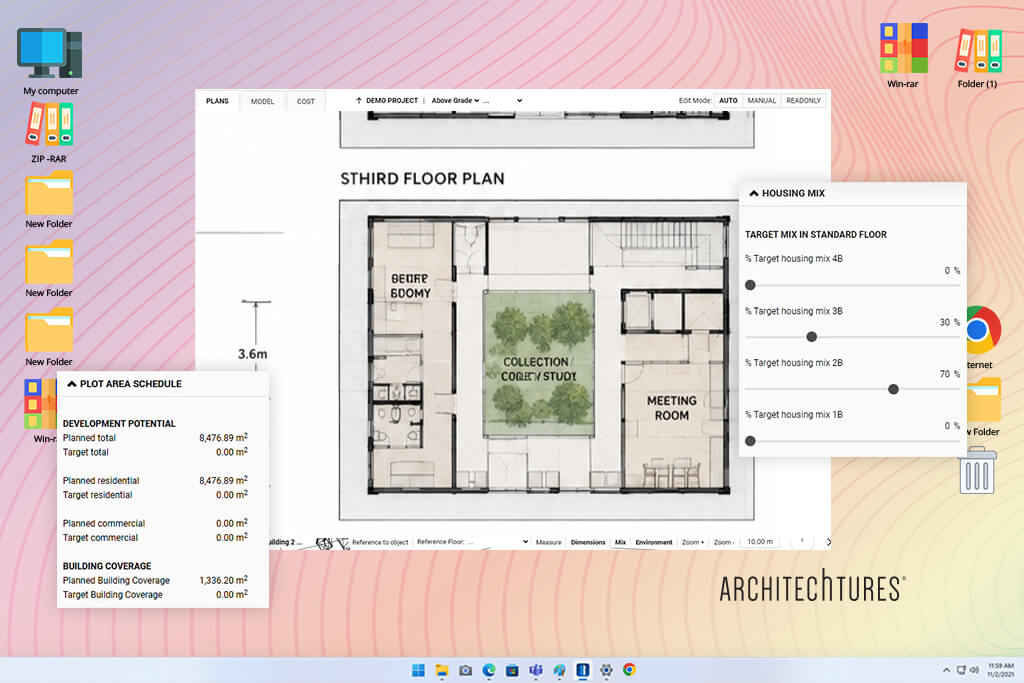Open My computer desktop icon
1024x683 pixels.
pos(50,61)
